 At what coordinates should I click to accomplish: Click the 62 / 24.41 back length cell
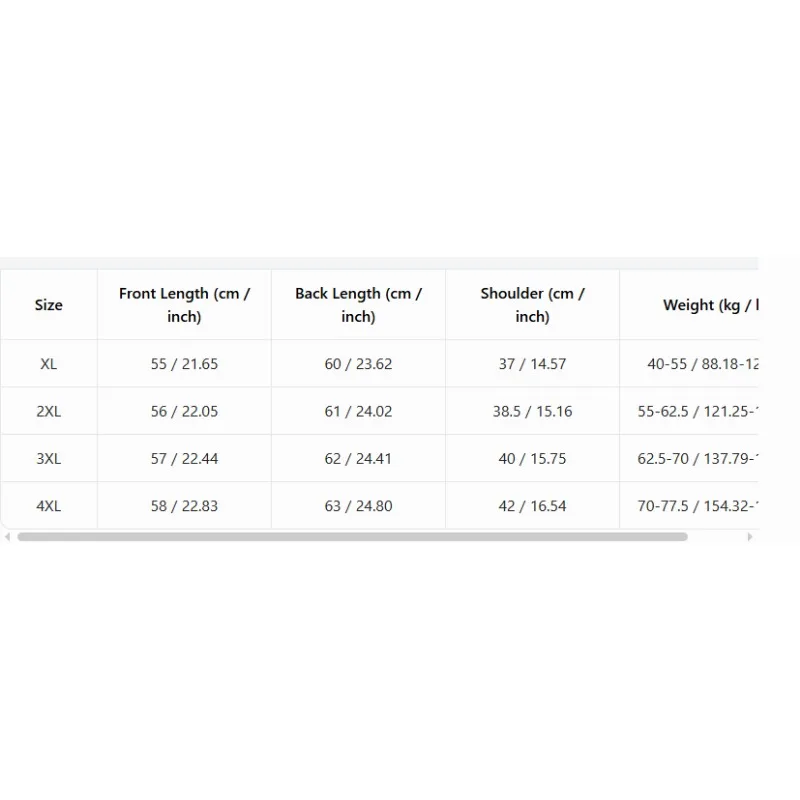358,459
